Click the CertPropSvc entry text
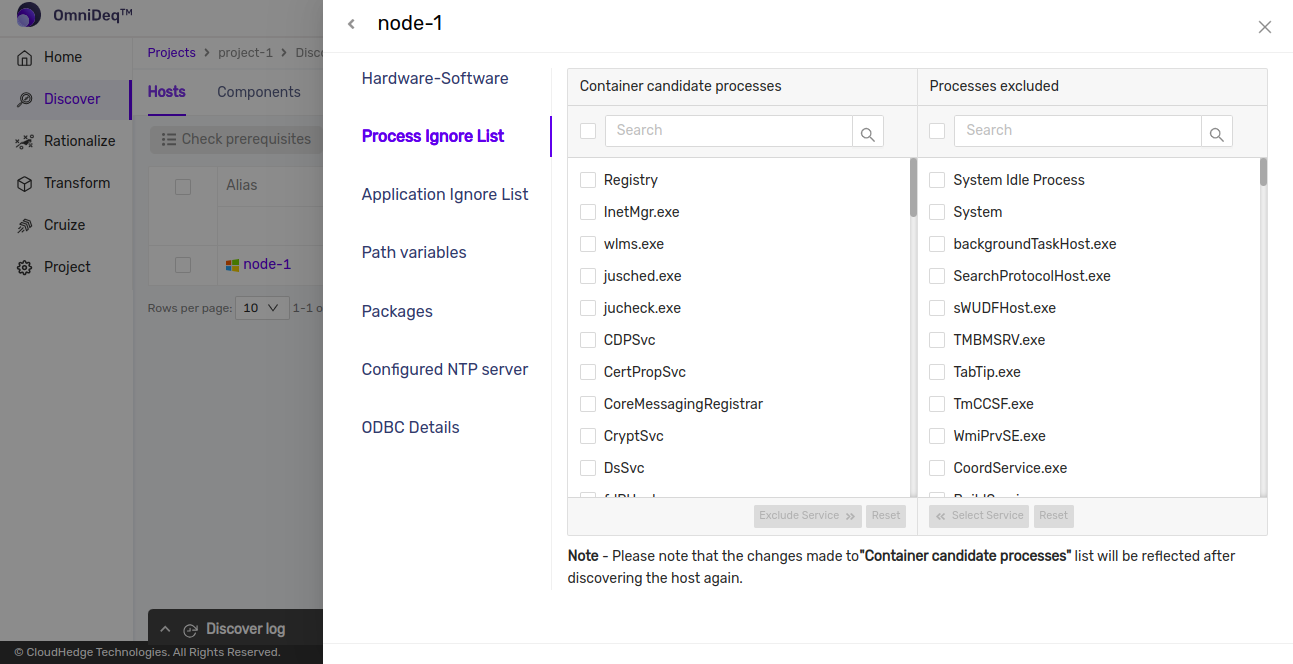This screenshot has width=1293, height=664. click(x=645, y=372)
